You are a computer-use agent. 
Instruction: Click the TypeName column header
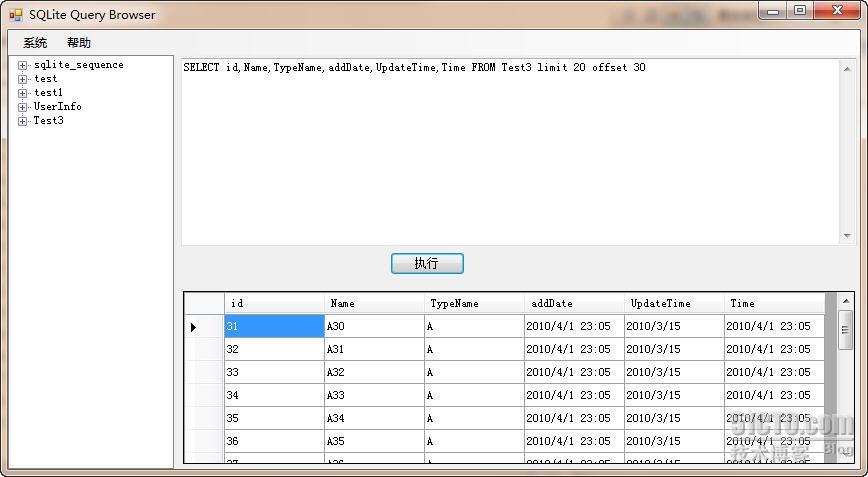(x=474, y=303)
